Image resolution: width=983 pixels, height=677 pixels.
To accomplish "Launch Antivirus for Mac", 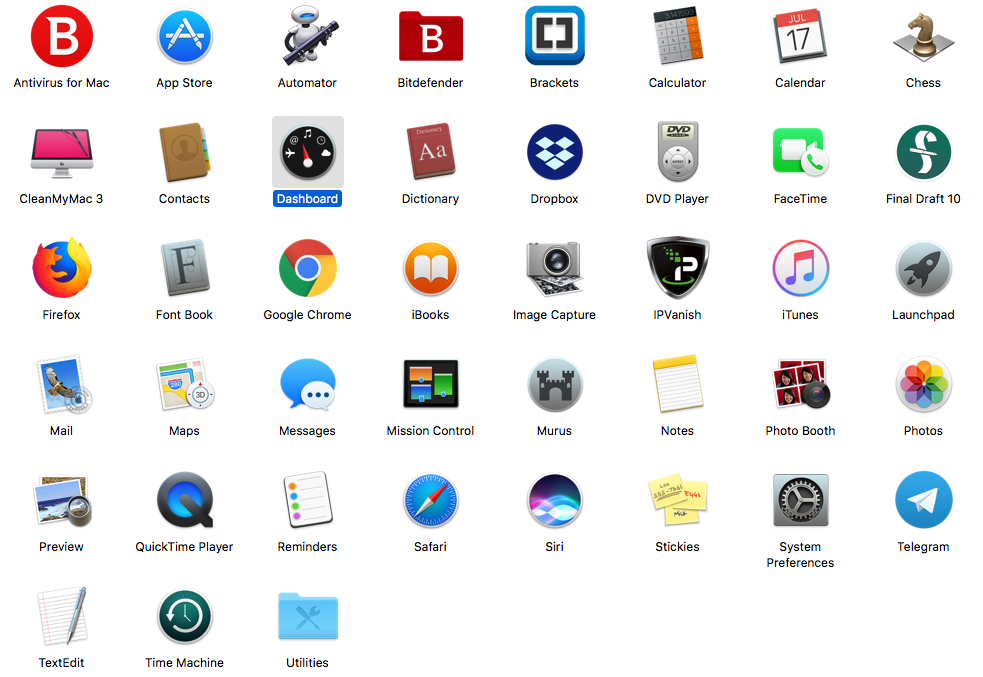I will [61, 37].
